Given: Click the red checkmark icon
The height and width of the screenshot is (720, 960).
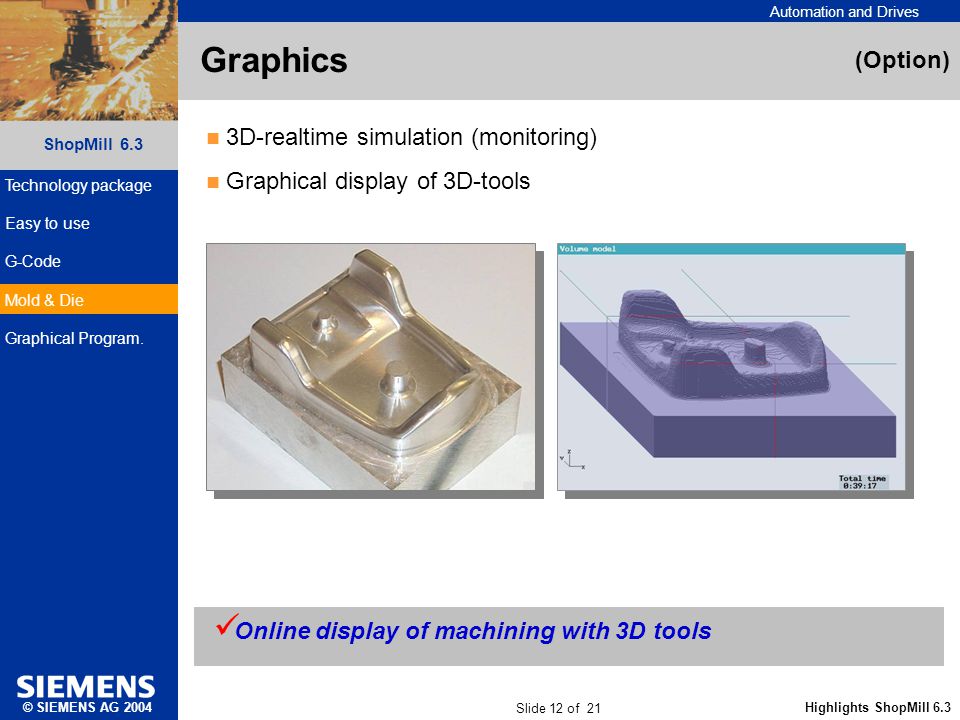Looking at the screenshot, I should click(226, 624).
